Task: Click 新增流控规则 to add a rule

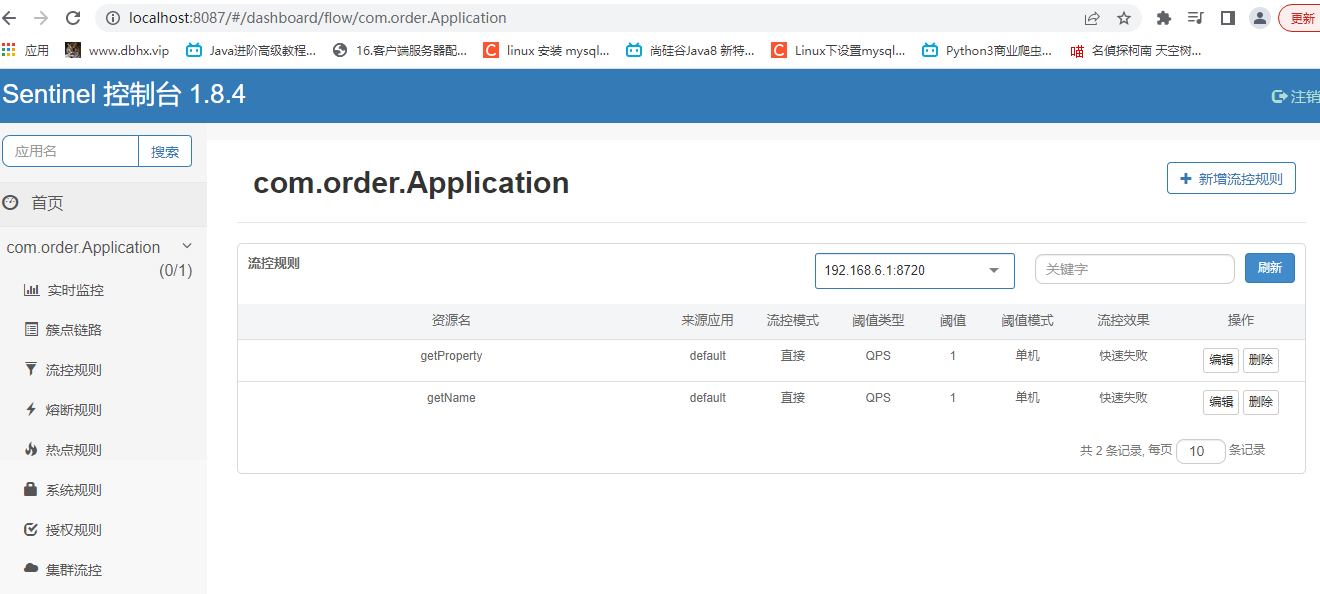Action: (x=1231, y=177)
